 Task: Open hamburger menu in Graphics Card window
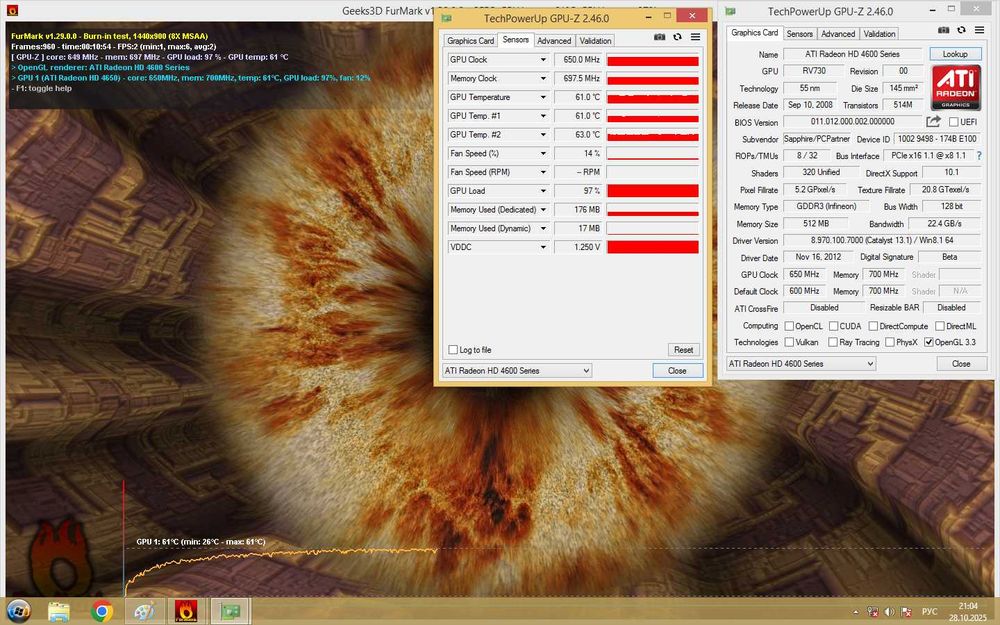979,30
